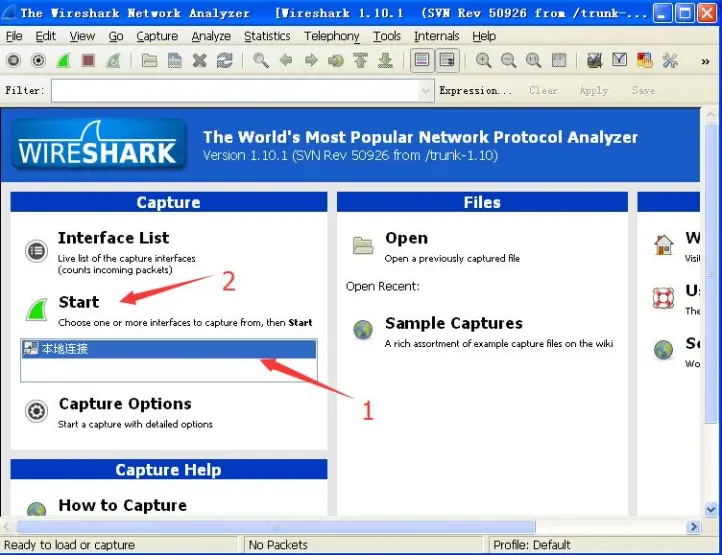The image size is (722, 555).
Task: Click Start link in Capture panel
Action: (x=79, y=302)
